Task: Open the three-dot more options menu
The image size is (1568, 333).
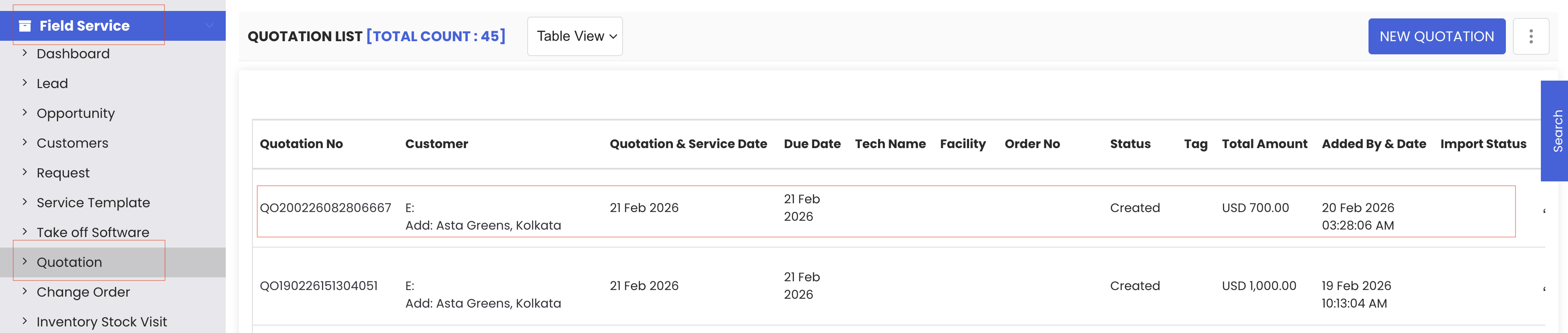Action: coord(1530,37)
